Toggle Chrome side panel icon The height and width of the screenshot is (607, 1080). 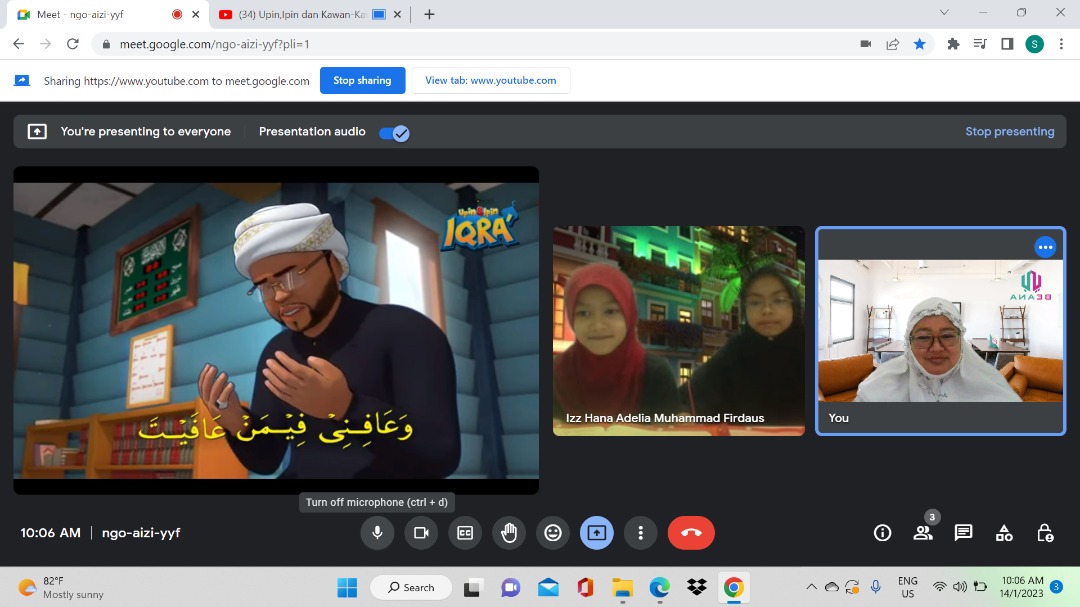pyautogui.click(x=1007, y=44)
